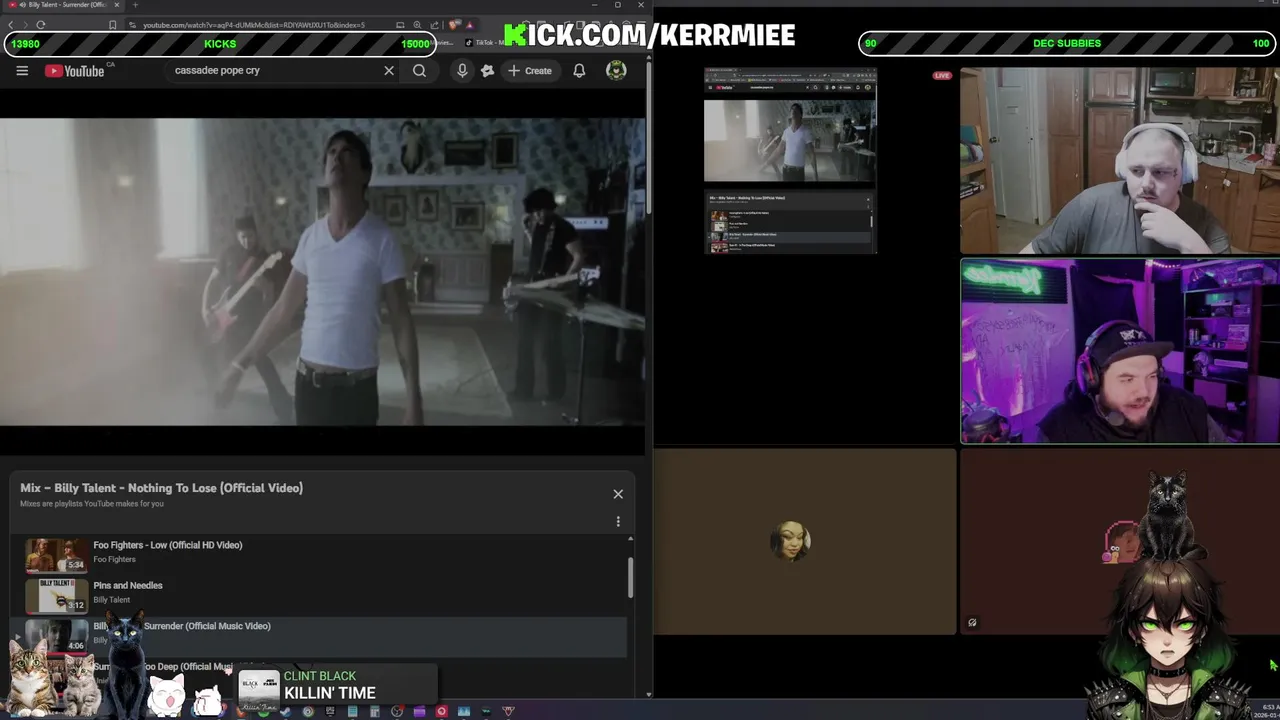Screen dimensions: 1280x720
Task: Start voice search with the microphone icon
Action: 462,71
